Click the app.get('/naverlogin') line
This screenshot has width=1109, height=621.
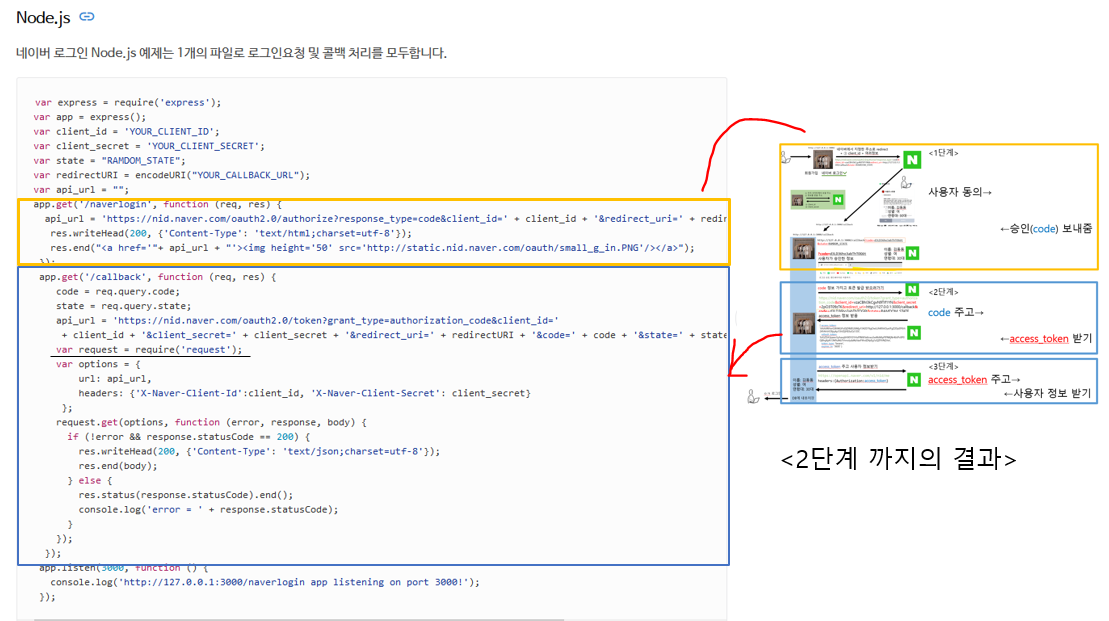coord(157,204)
